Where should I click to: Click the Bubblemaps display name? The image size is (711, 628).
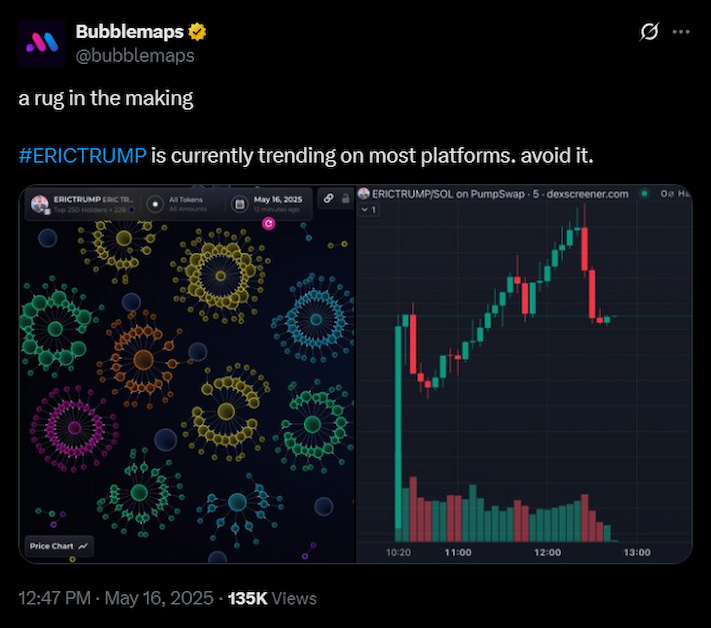point(130,32)
